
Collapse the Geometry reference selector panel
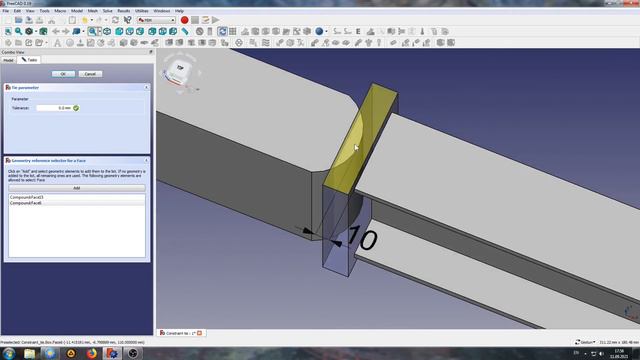(x=147, y=160)
